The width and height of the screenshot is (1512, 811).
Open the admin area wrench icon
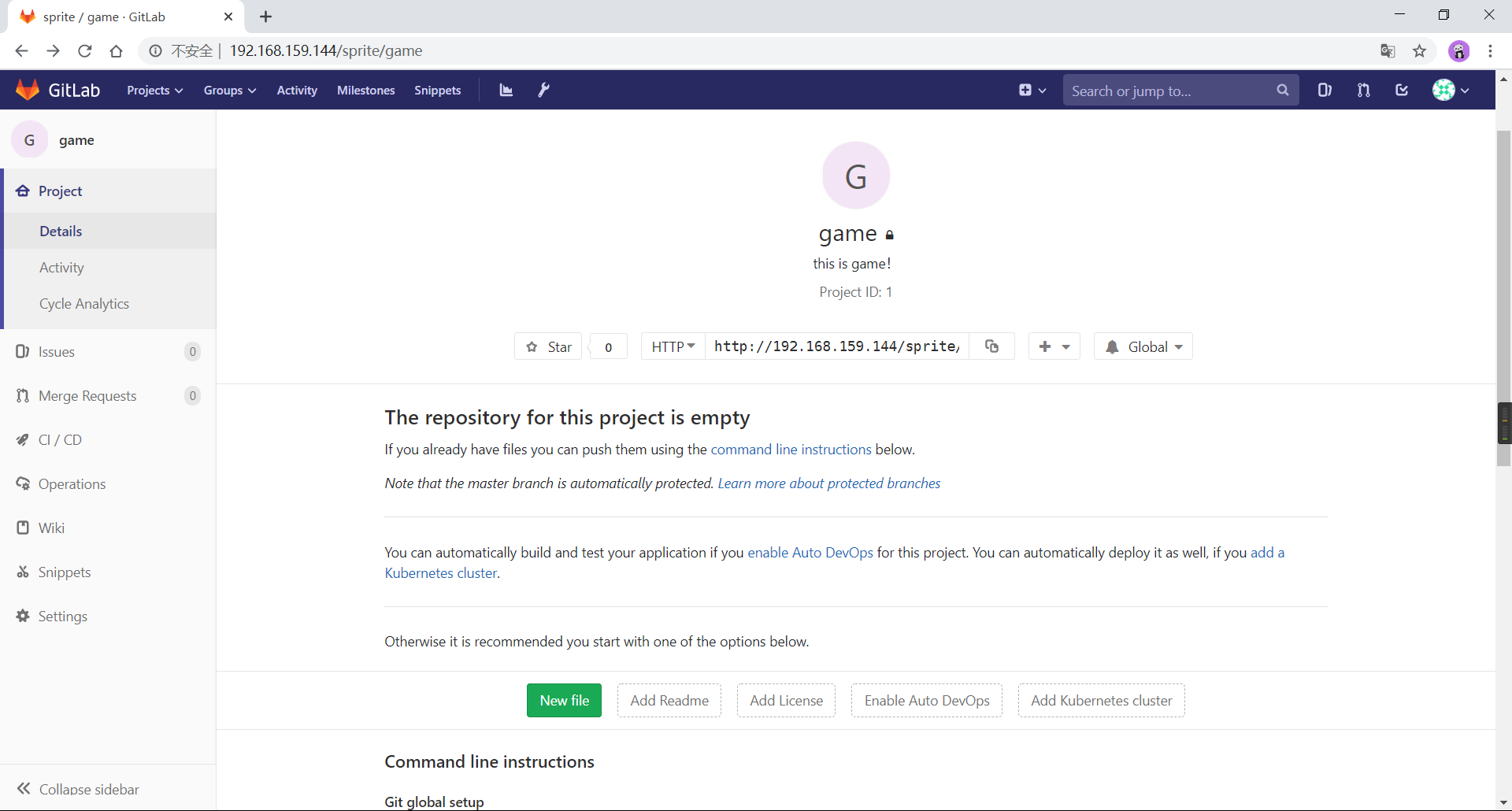(x=543, y=90)
